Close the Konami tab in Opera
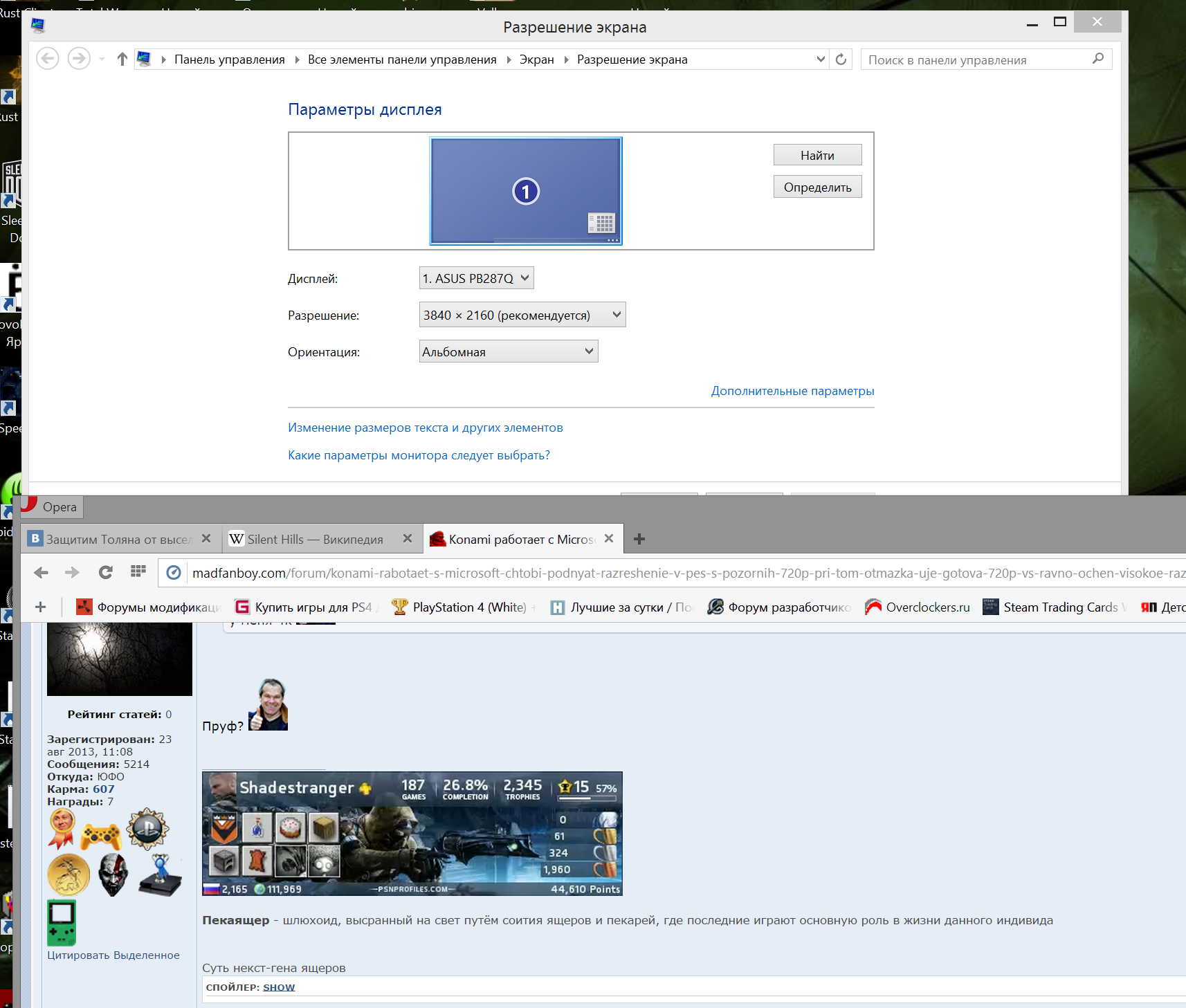Image resolution: width=1186 pixels, height=1008 pixels. click(609, 538)
